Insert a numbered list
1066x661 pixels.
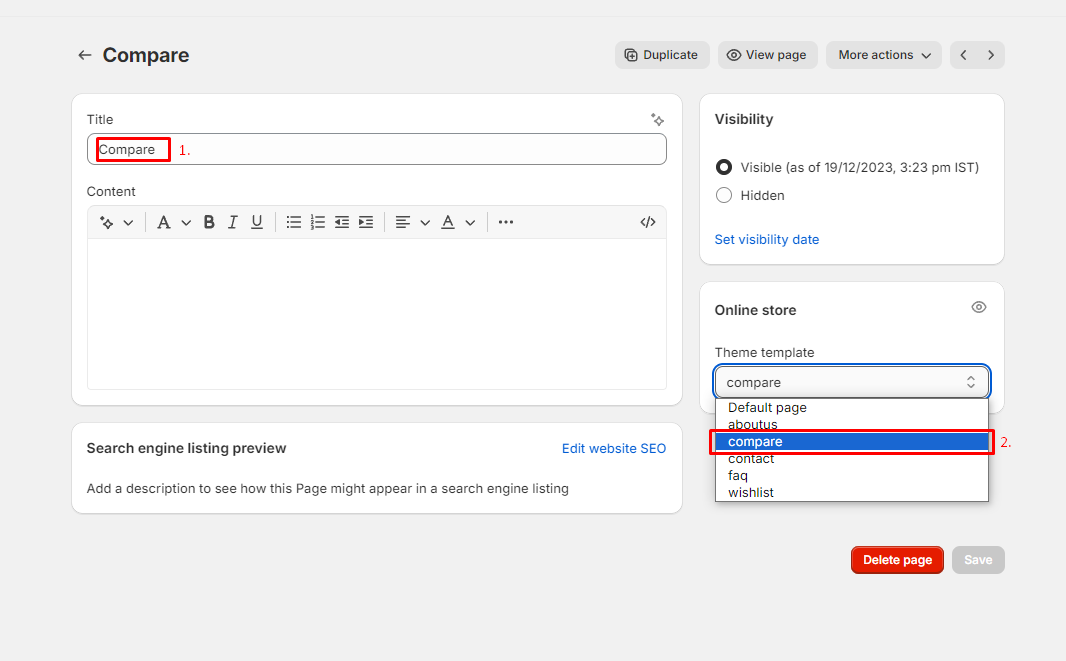[x=317, y=222]
